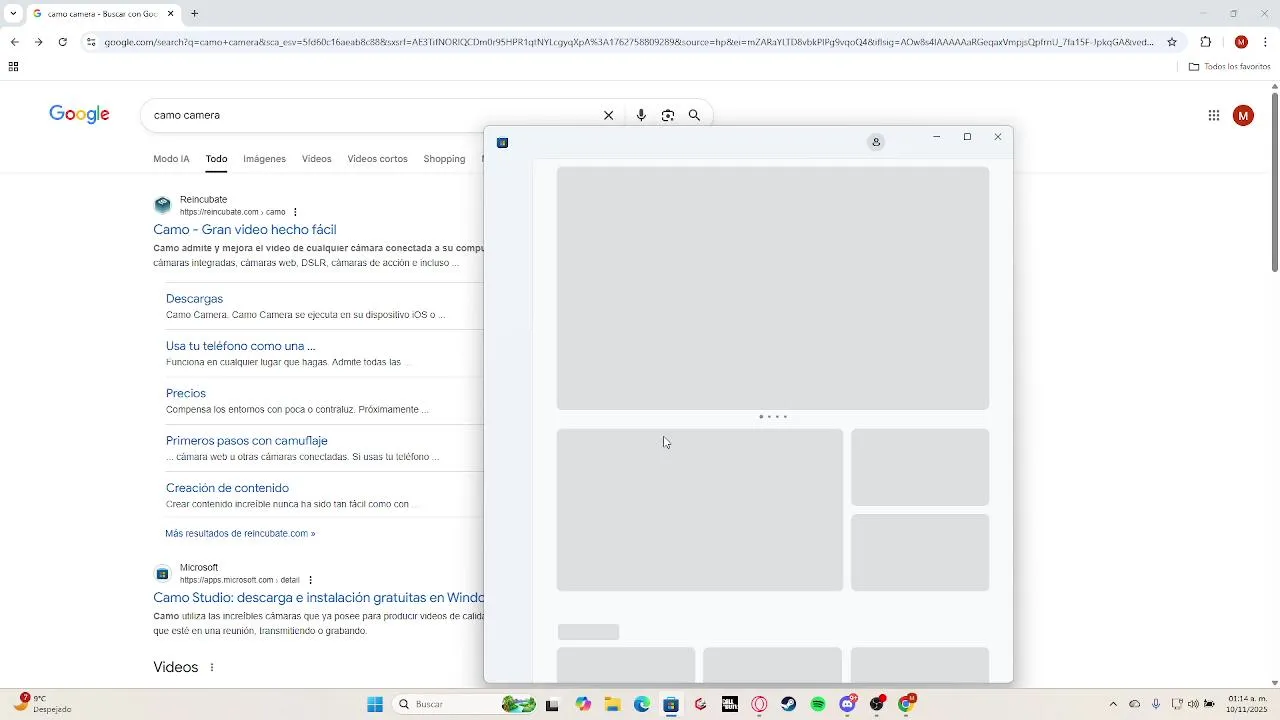Start voice search with the microphone icon
1280x720 pixels.
tap(641, 115)
